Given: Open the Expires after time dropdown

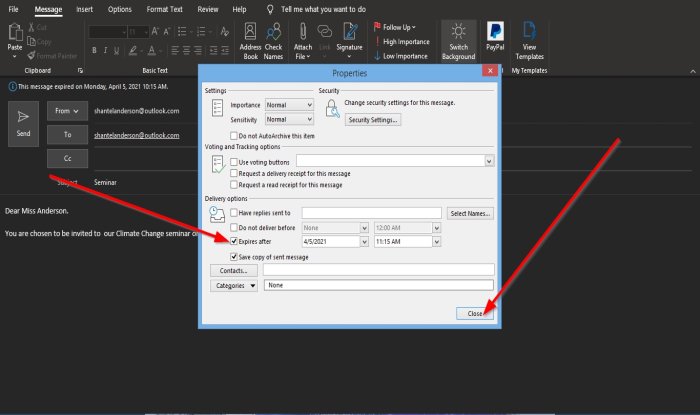Looking at the screenshot, I should 437,241.
